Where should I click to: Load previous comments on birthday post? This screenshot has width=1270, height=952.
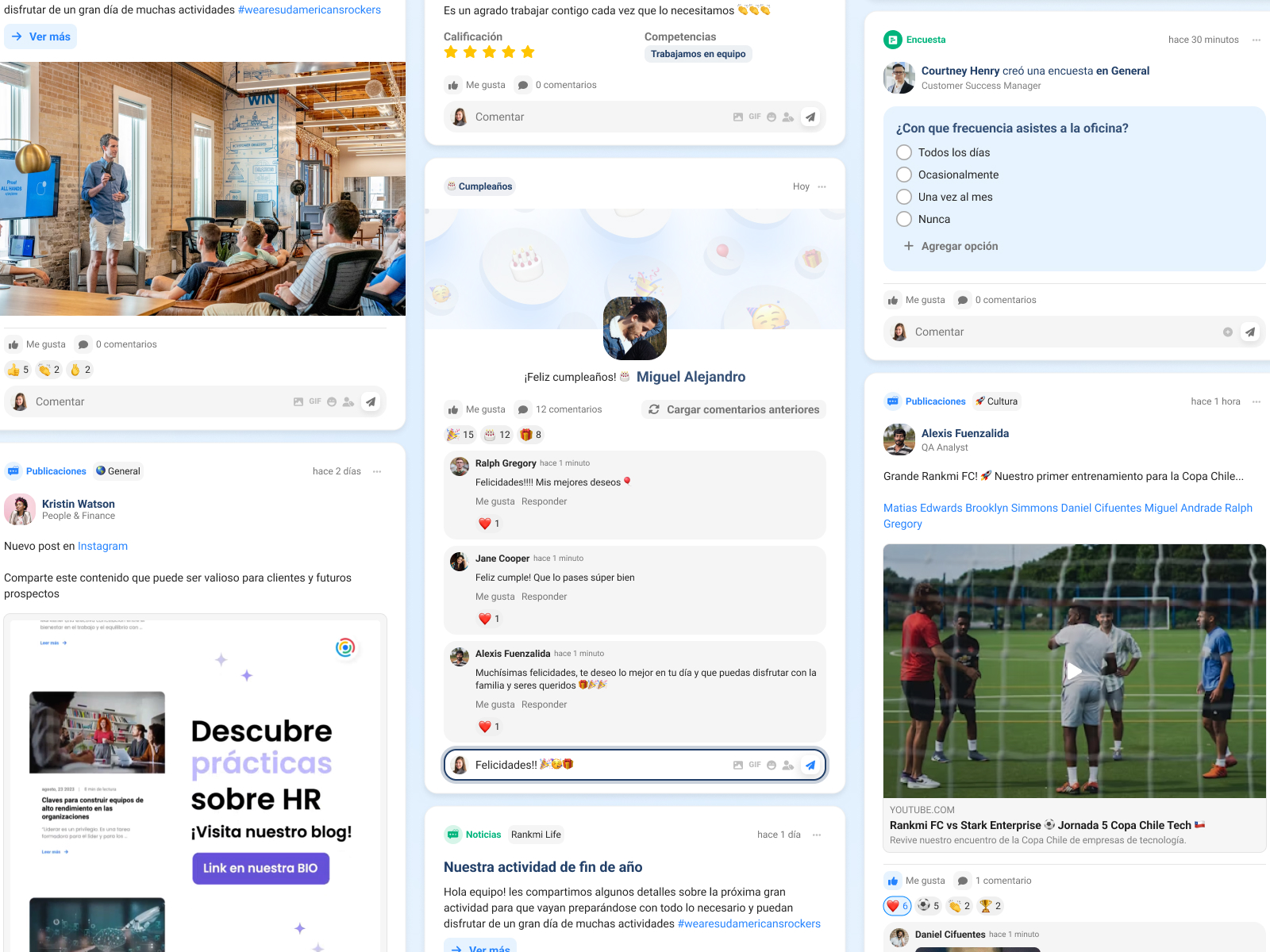[x=733, y=409]
